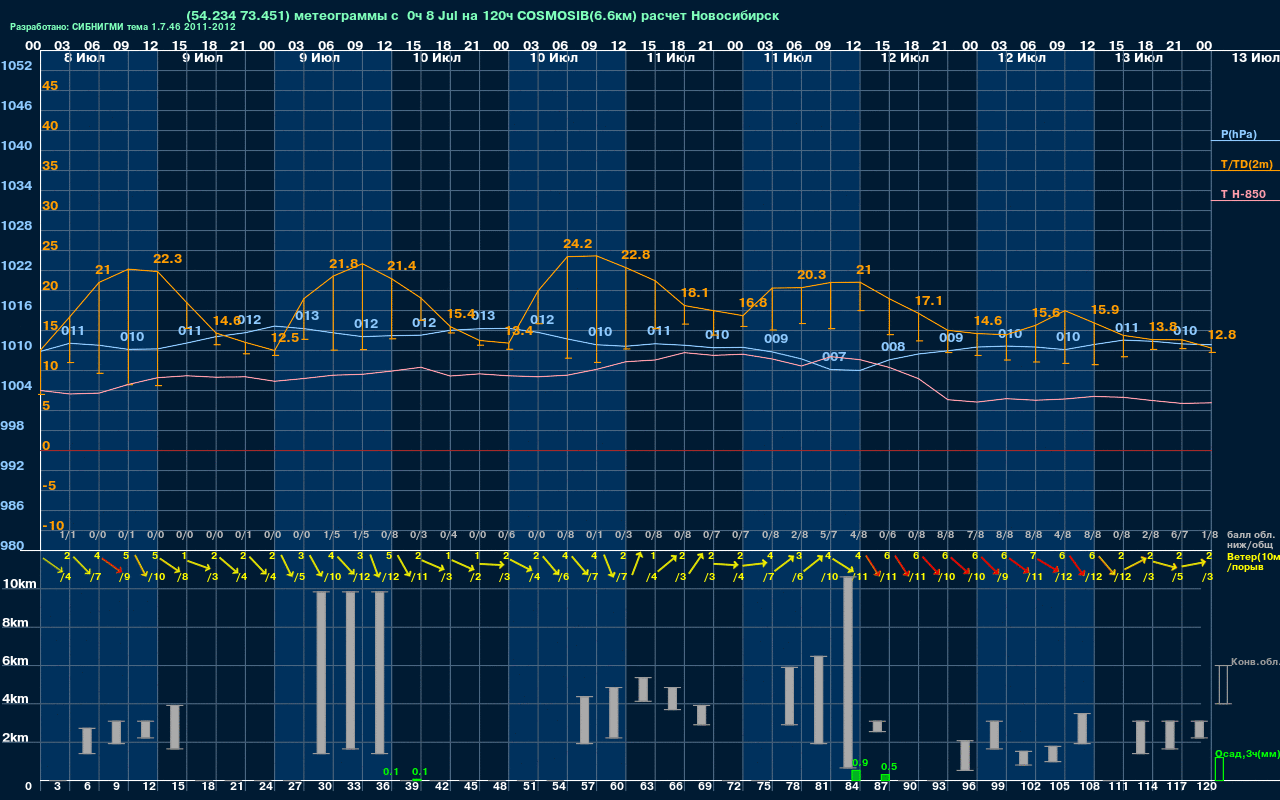Screen dimensions: 1280x800
Task: Click the hour 48 marker on bottom axis
Action: (x=501, y=787)
